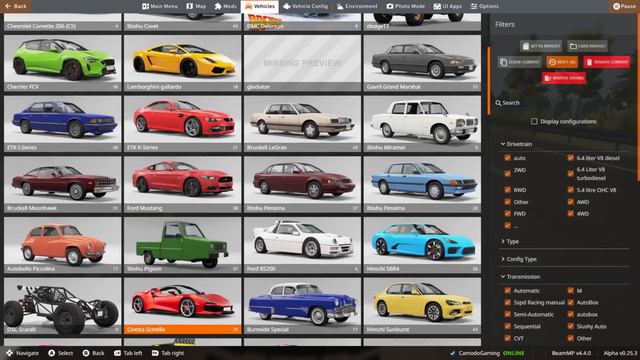Image resolution: width=640 pixels, height=360 pixels.
Task: Click the Navigate hint icon in bottom bar
Action: (9, 353)
